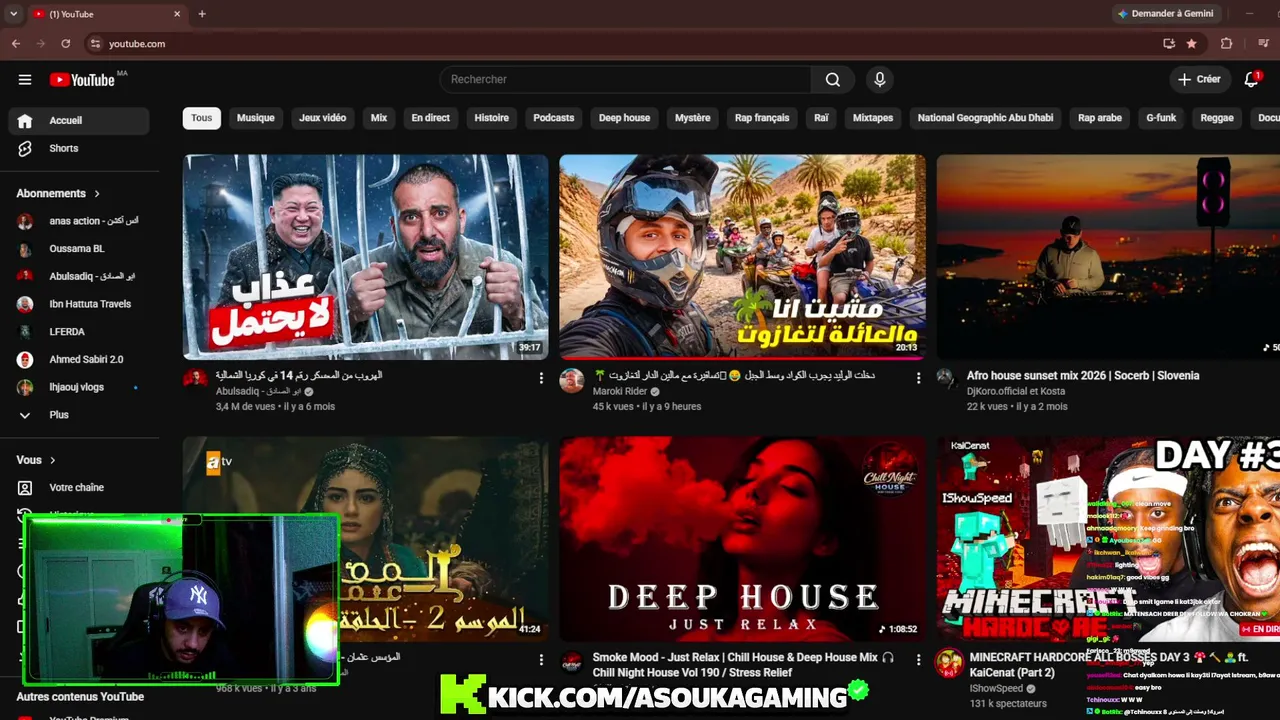Open the YouTube guide hamburger menu

[x=25, y=80]
